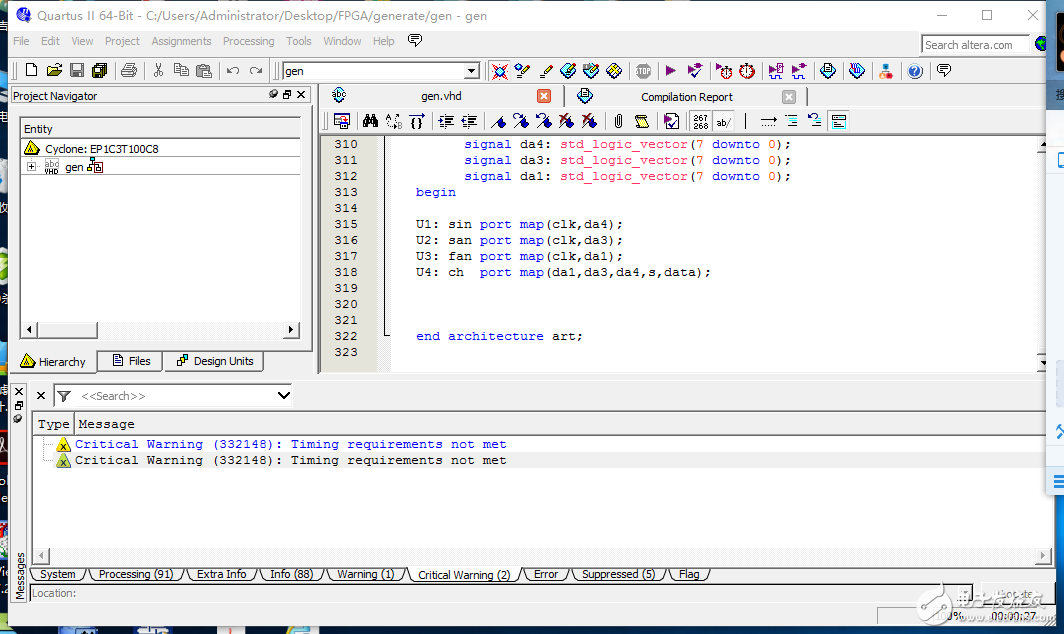Click the paperclip icon in editor toolbar

618,121
